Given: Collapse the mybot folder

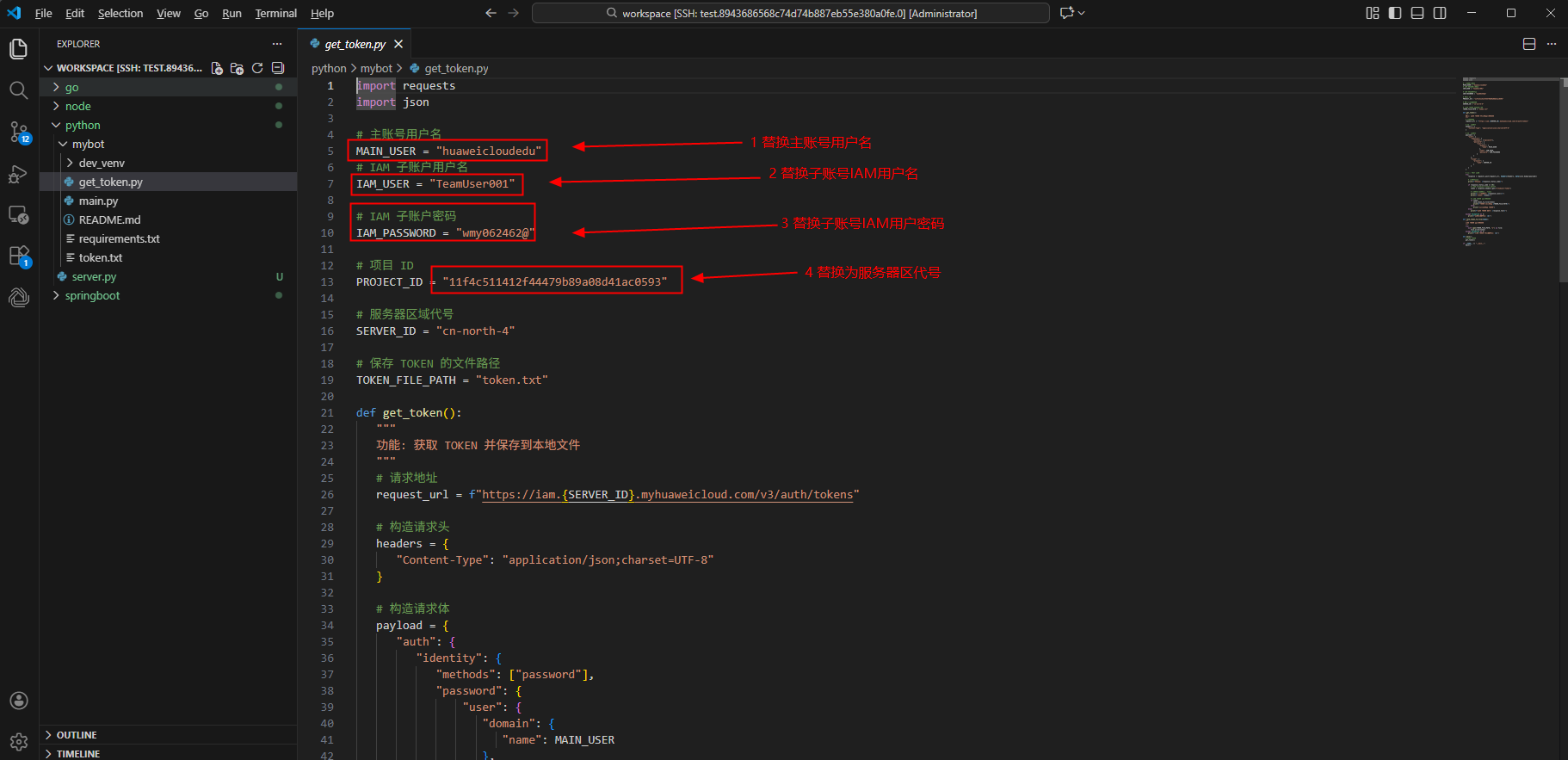Looking at the screenshot, I should pyautogui.click(x=168, y=144).
